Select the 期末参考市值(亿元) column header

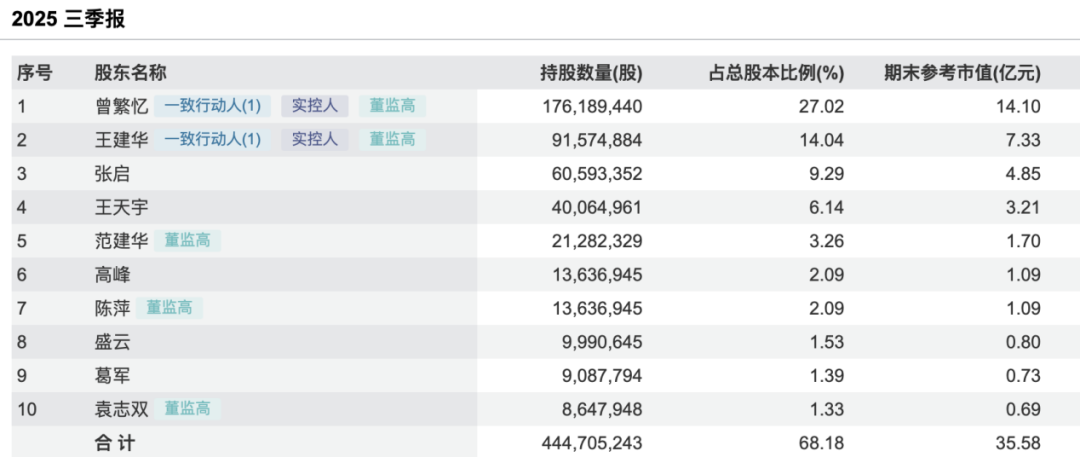962,73
